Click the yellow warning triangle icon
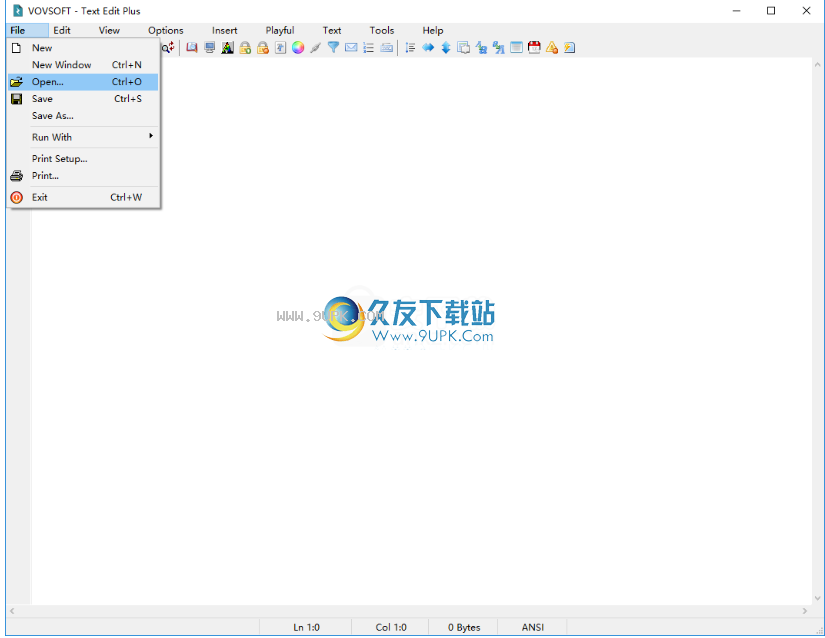The image size is (825, 638). 552,48
